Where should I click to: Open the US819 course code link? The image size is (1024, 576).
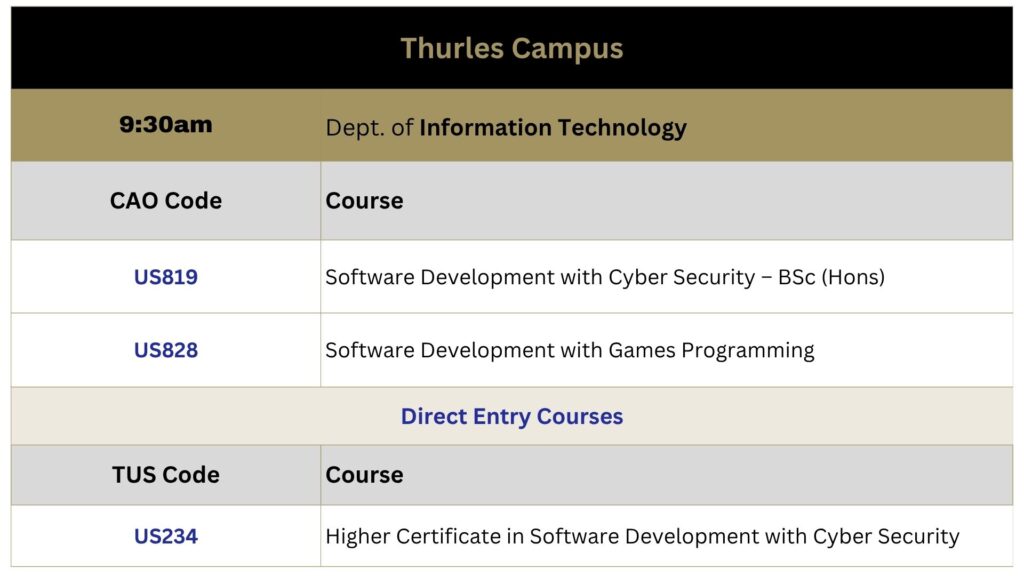(166, 277)
